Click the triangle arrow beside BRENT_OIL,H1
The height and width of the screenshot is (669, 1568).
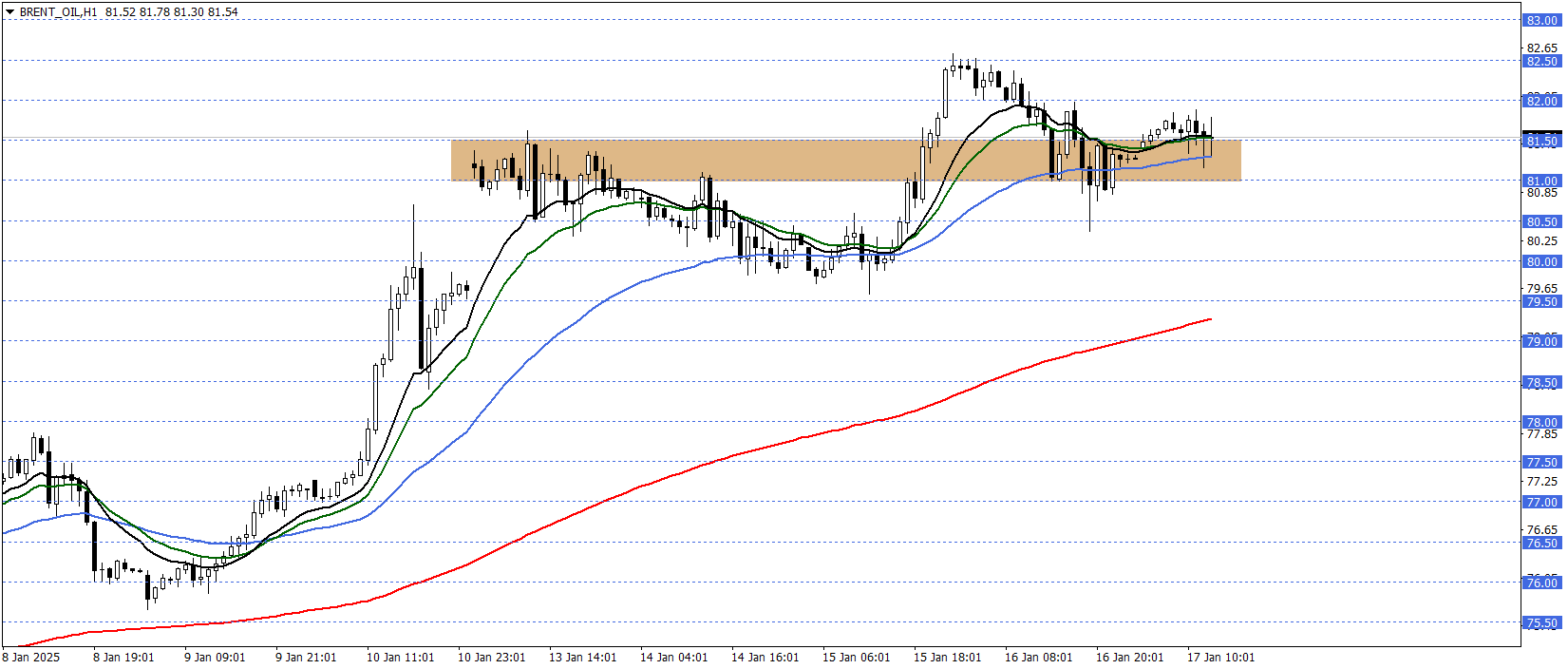[9, 12]
